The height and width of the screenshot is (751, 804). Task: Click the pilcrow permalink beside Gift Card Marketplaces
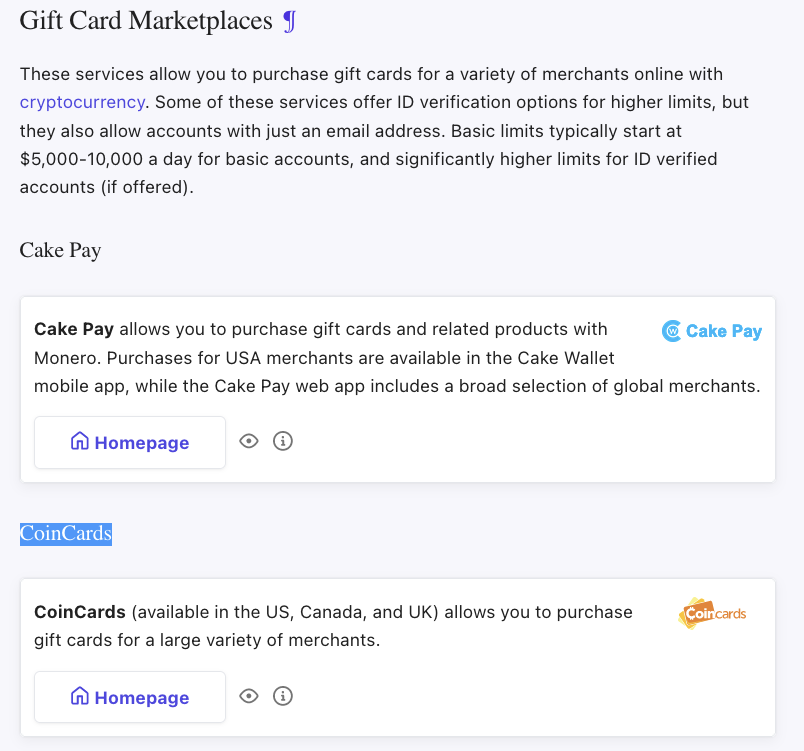pos(290,22)
